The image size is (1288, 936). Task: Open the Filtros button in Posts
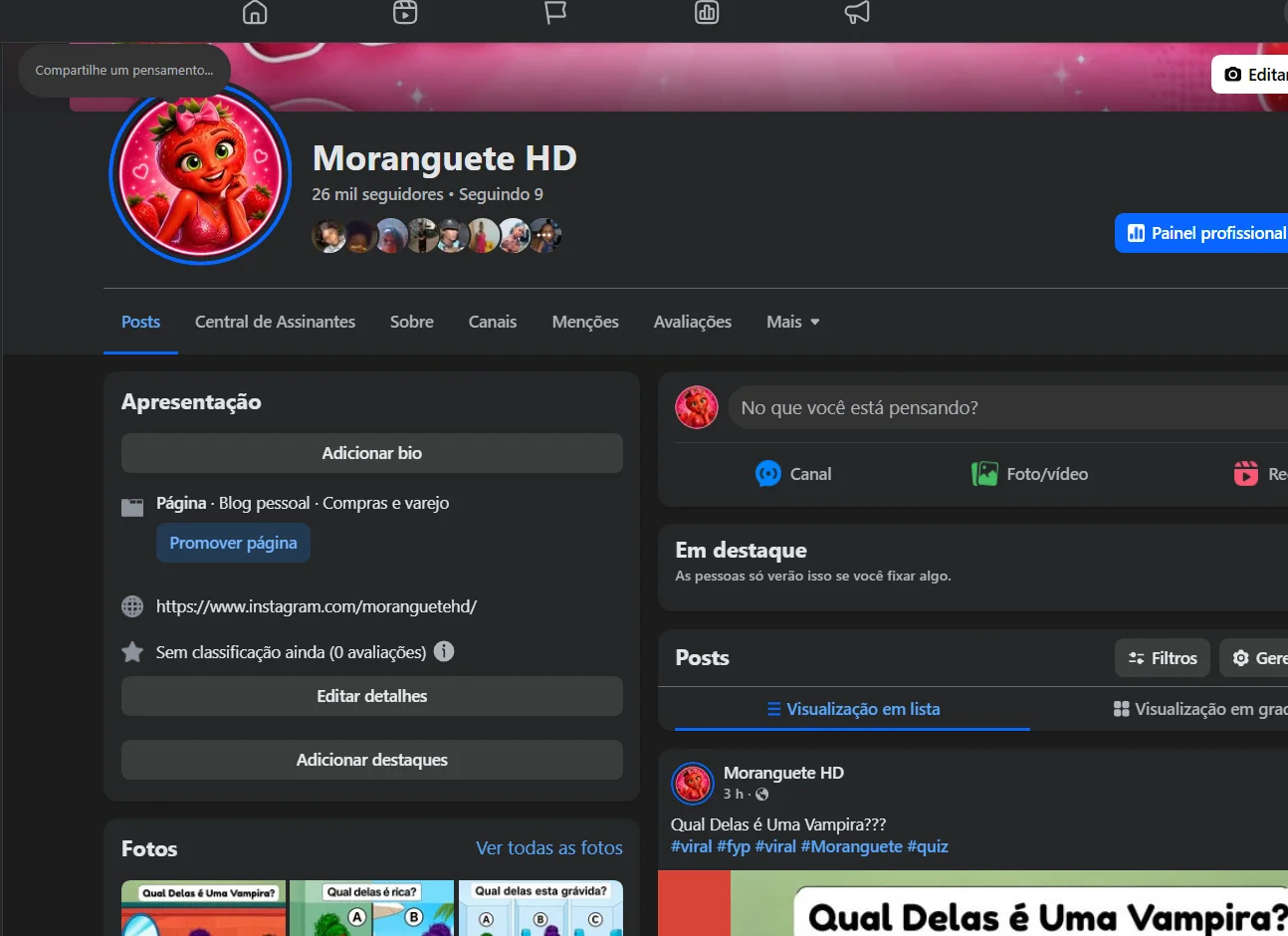(x=1163, y=658)
